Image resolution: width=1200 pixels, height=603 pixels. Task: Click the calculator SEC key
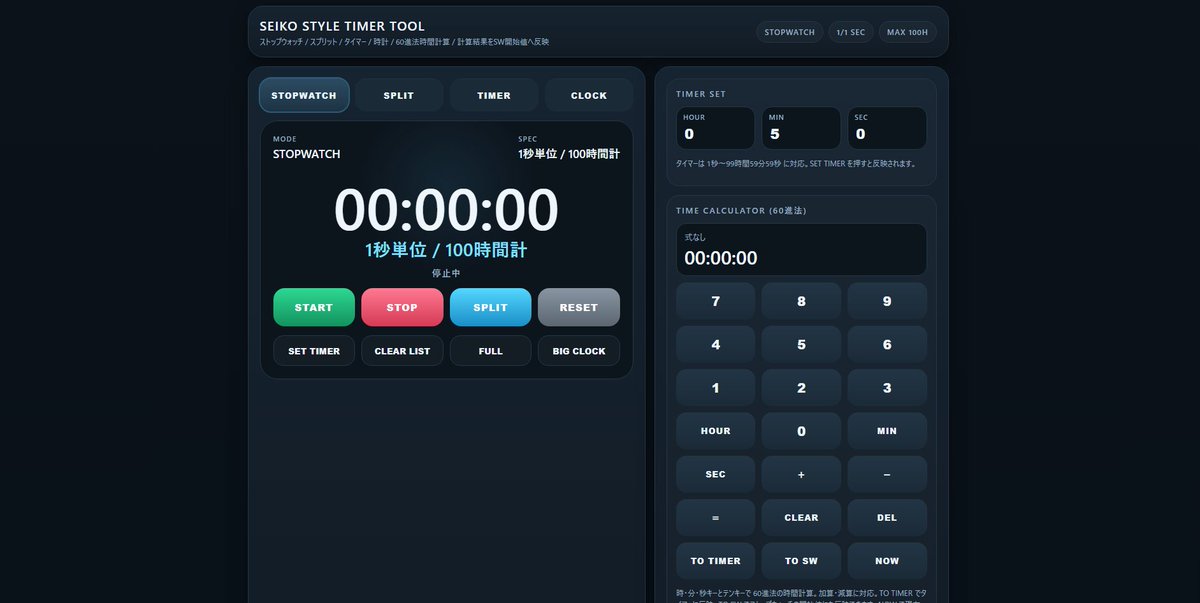[x=715, y=474]
